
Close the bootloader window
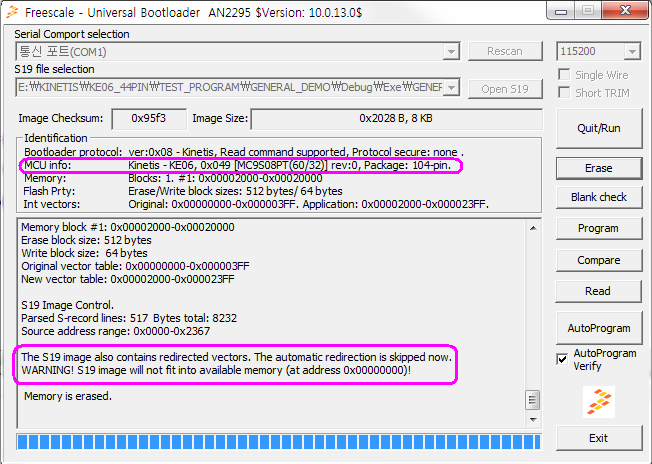625,11
